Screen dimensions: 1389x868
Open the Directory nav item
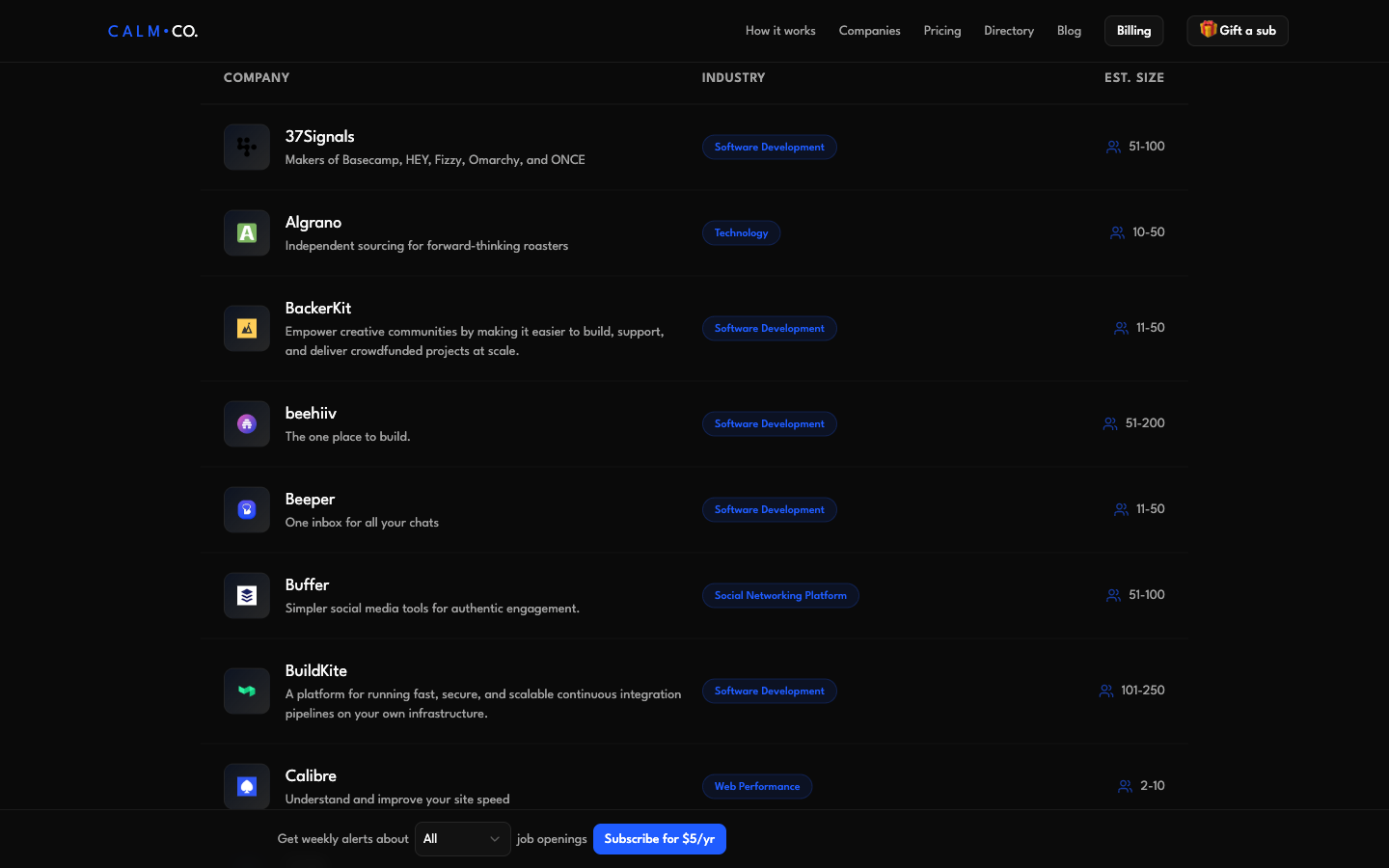pyautogui.click(x=1009, y=31)
